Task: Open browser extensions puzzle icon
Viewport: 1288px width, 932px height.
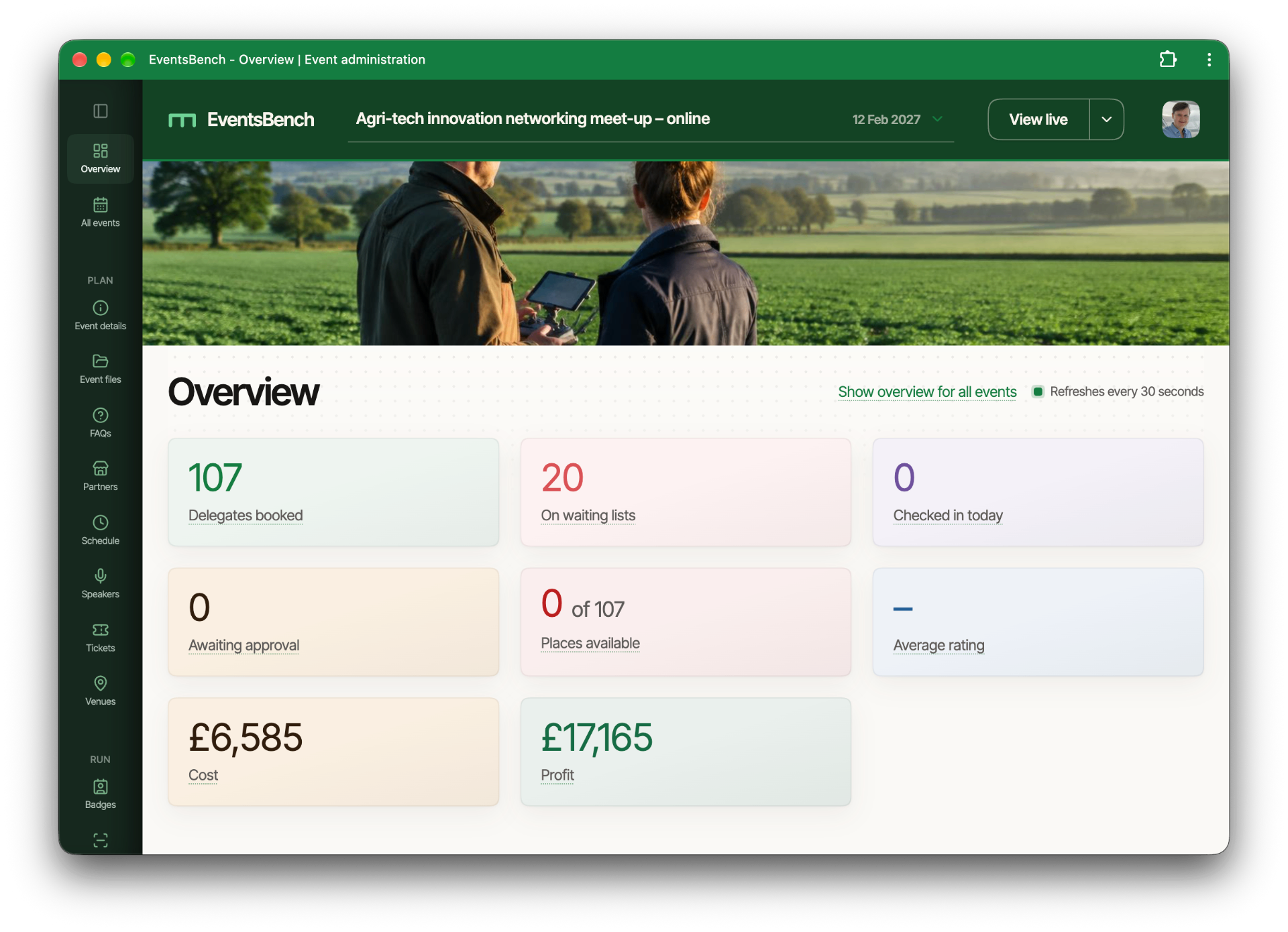Action: [x=1168, y=60]
